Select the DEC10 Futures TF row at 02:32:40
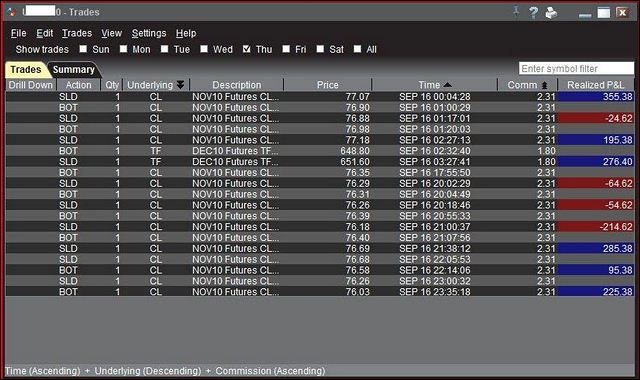 pos(320,151)
